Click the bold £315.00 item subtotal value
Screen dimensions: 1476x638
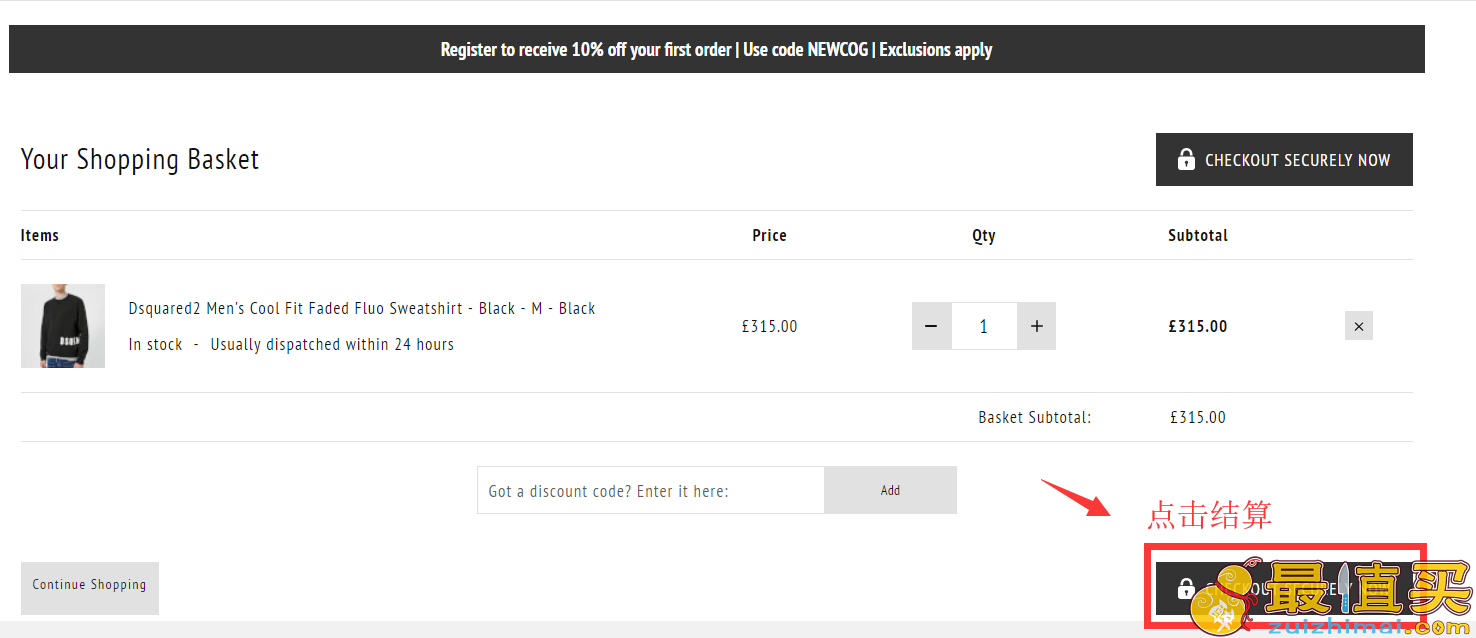pyautogui.click(x=1198, y=326)
